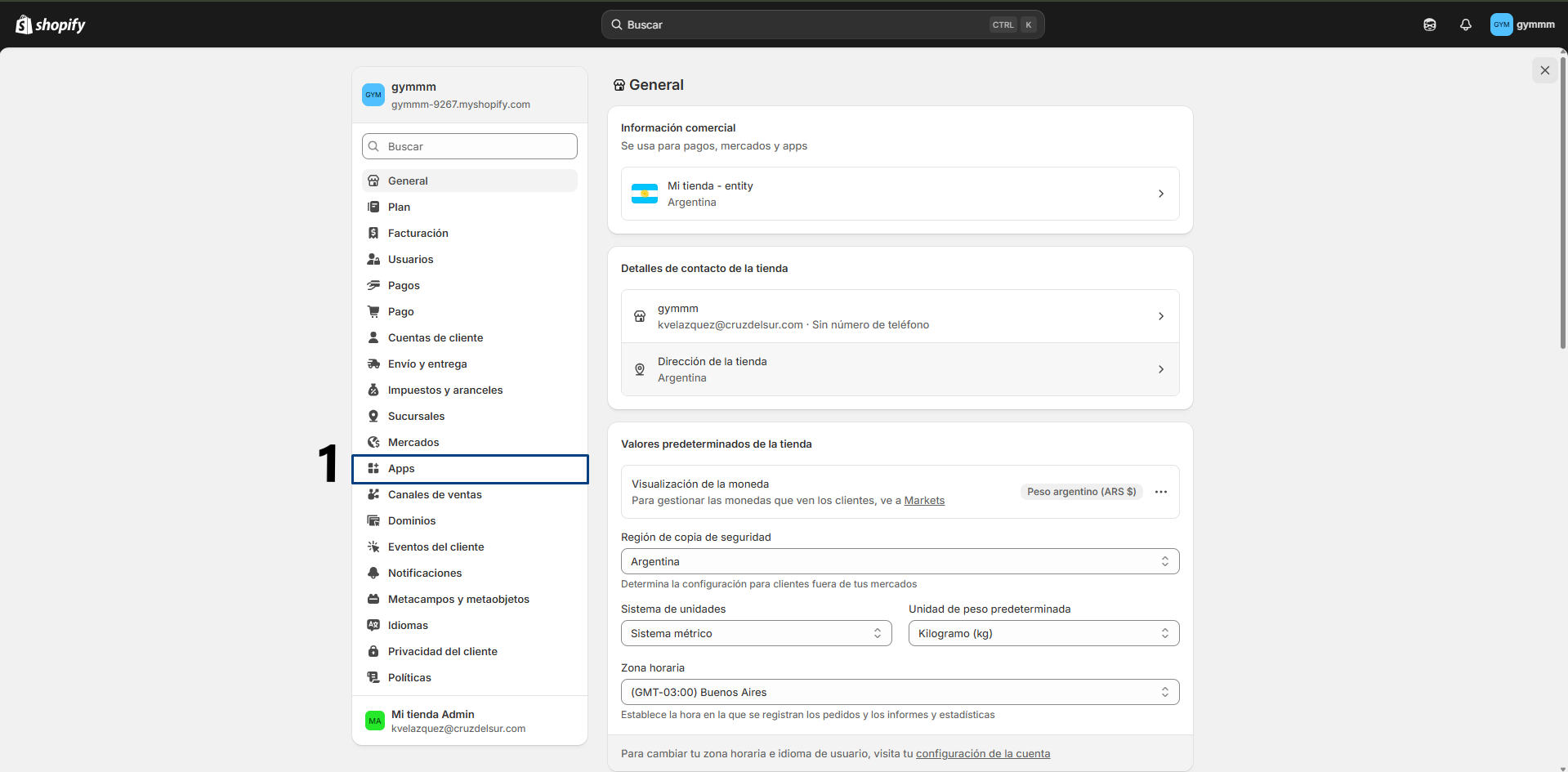Click the Shopify logo in top bar
The height and width of the screenshot is (772, 1568).
(x=51, y=25)
